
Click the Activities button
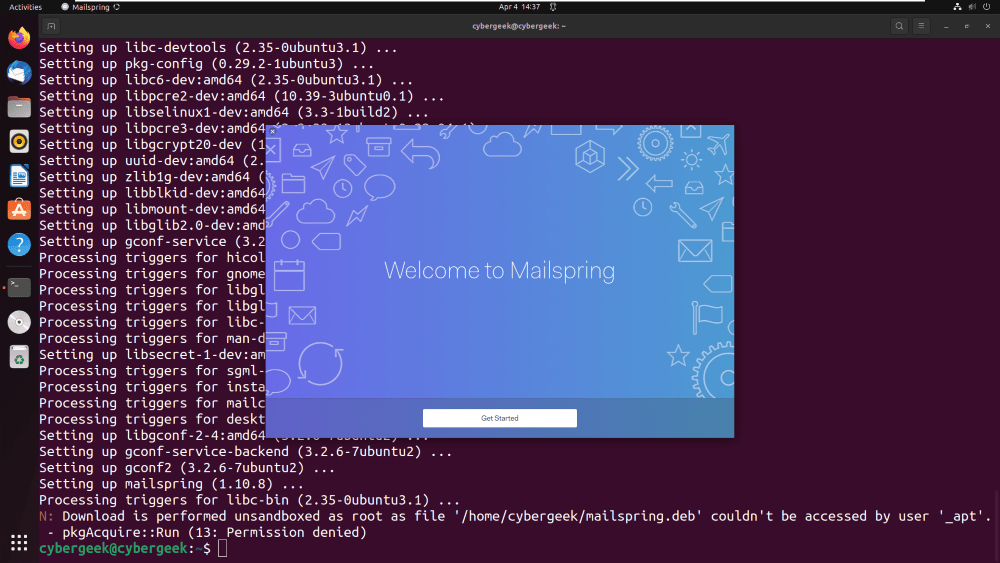pyautogui.click(x=26, y=7)
